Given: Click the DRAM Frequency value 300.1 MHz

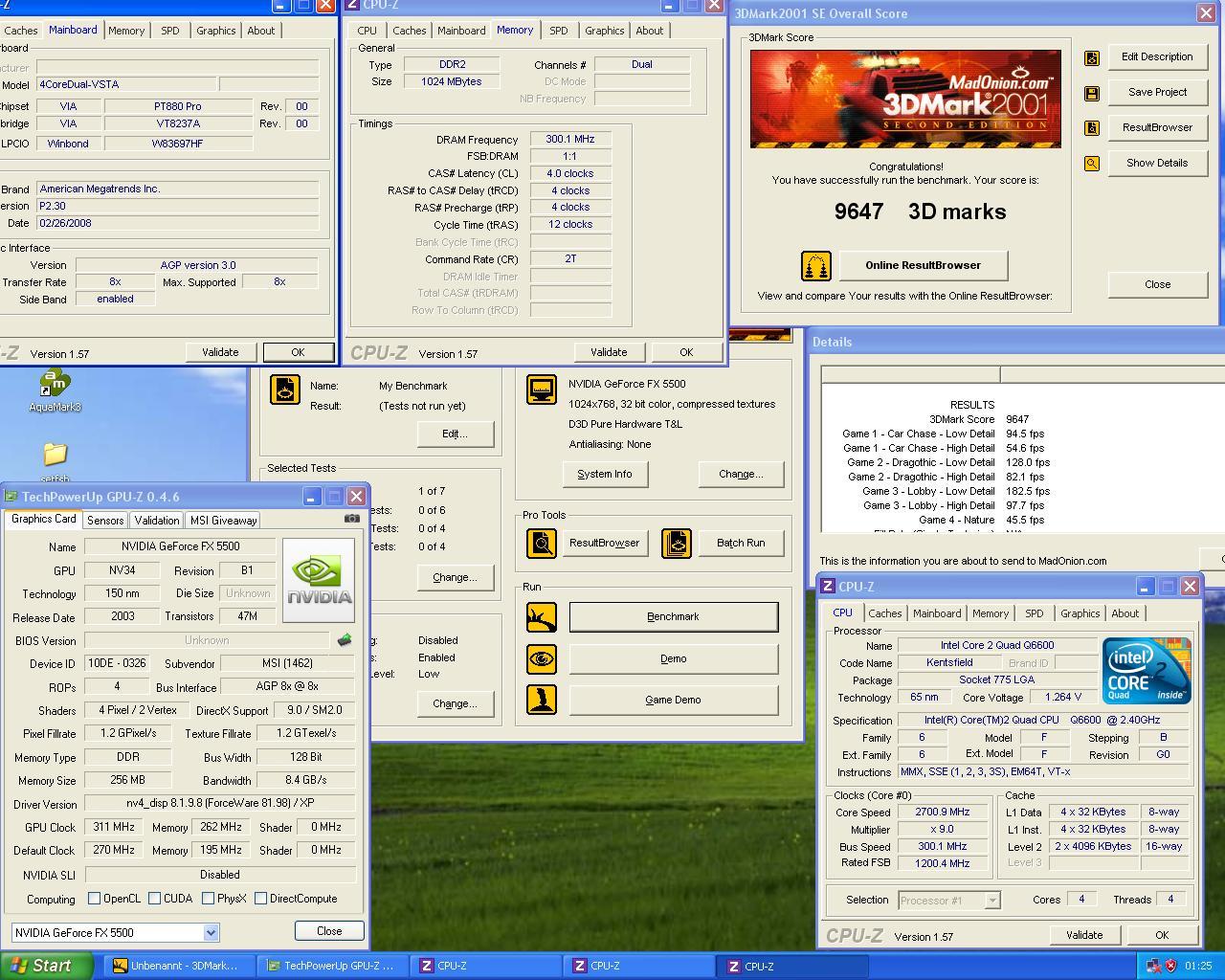Looking at the screenshot, I should (x=570, y=139).
